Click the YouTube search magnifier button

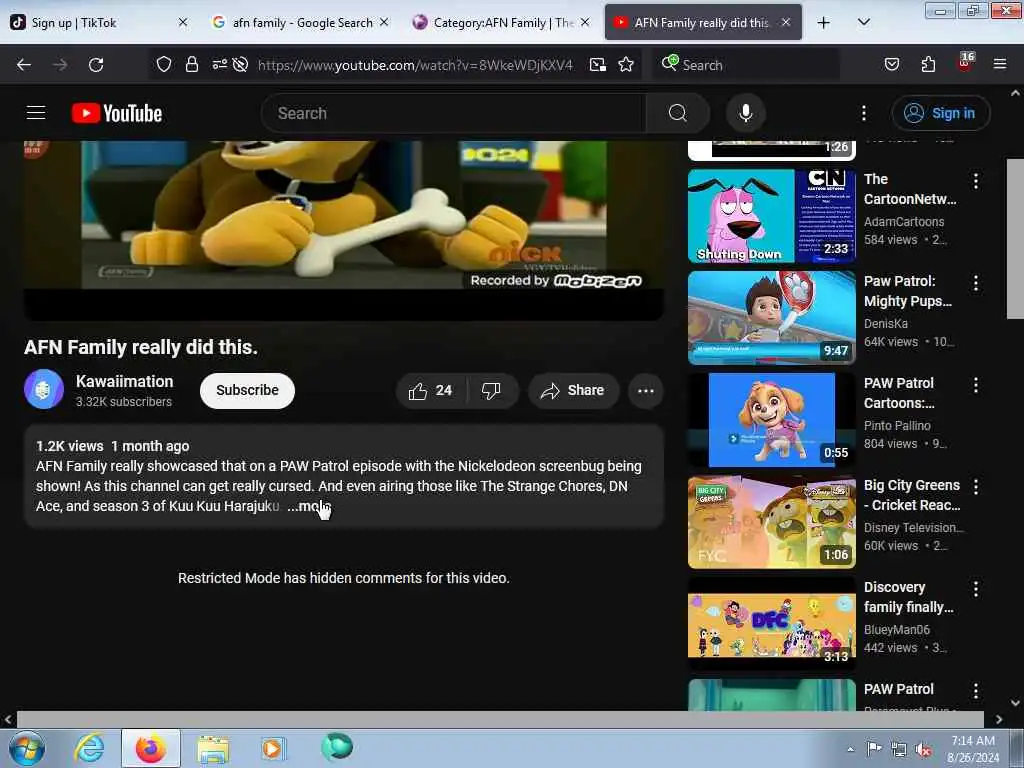(x=677, y=113)
